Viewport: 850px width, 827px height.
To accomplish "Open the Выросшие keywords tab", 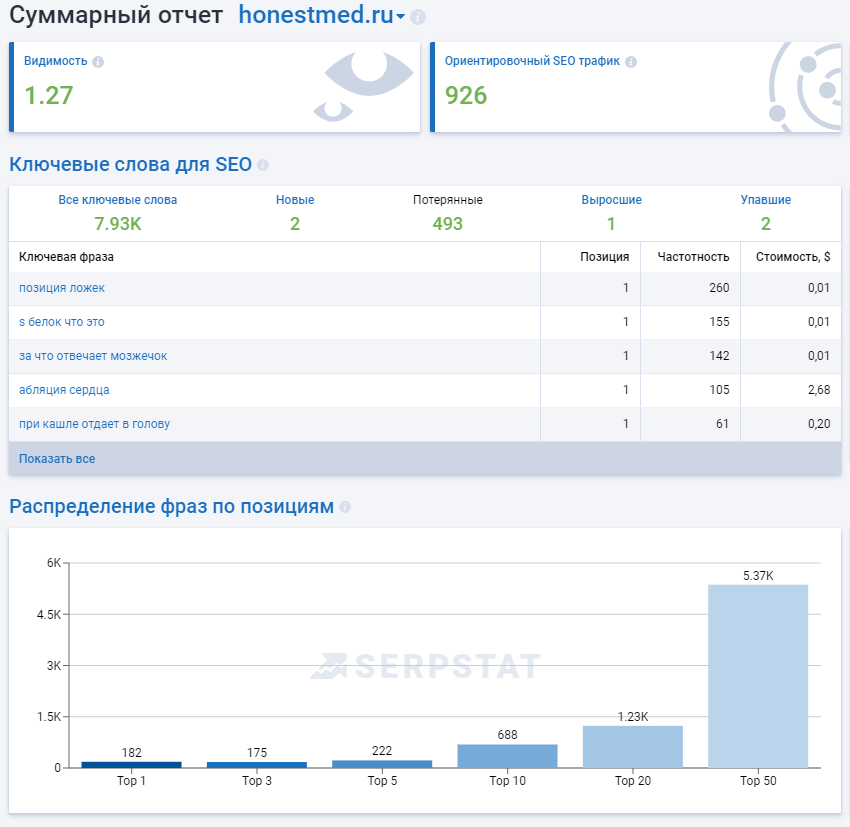I will click(611, 200).
